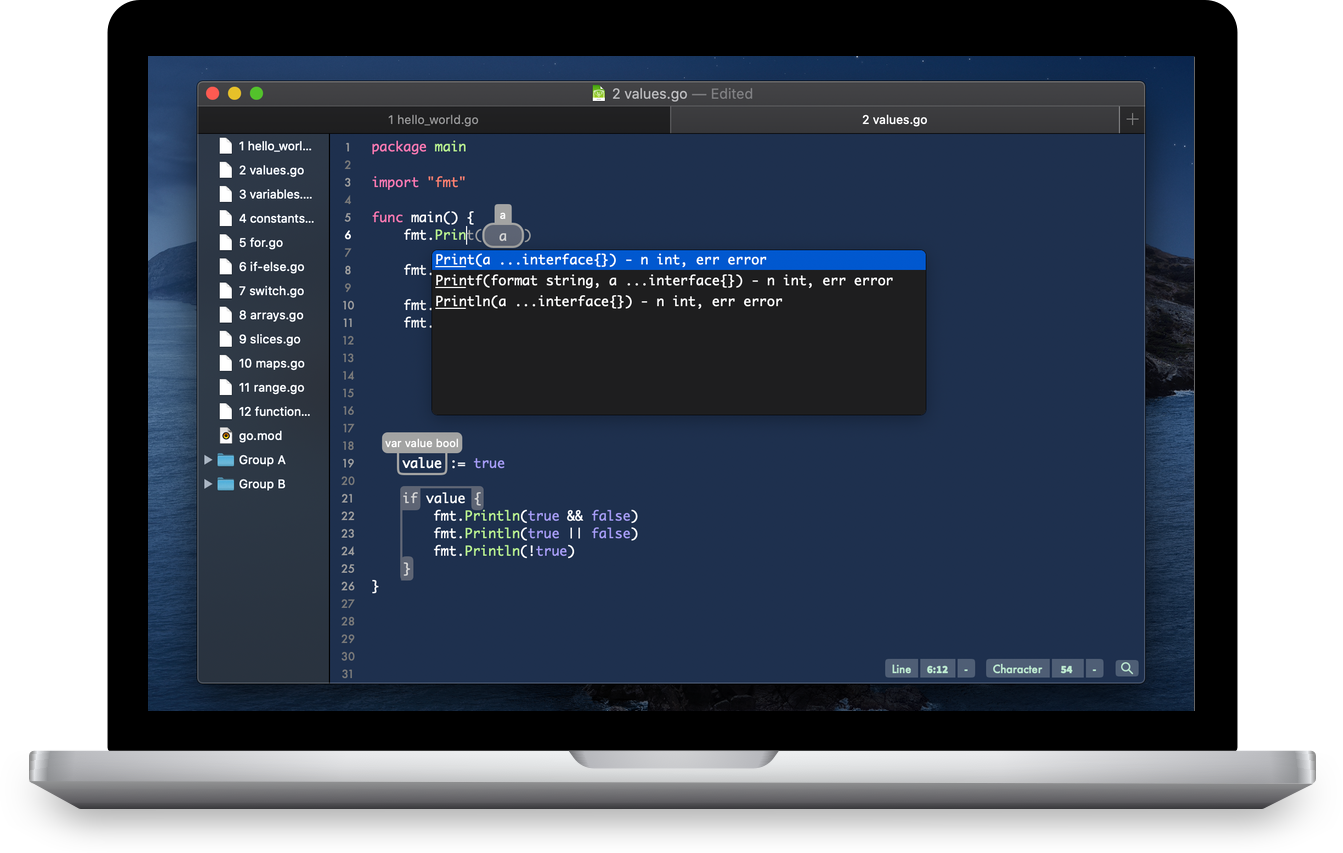Click 'func main() {' on line 5

(x=422, y=217)
